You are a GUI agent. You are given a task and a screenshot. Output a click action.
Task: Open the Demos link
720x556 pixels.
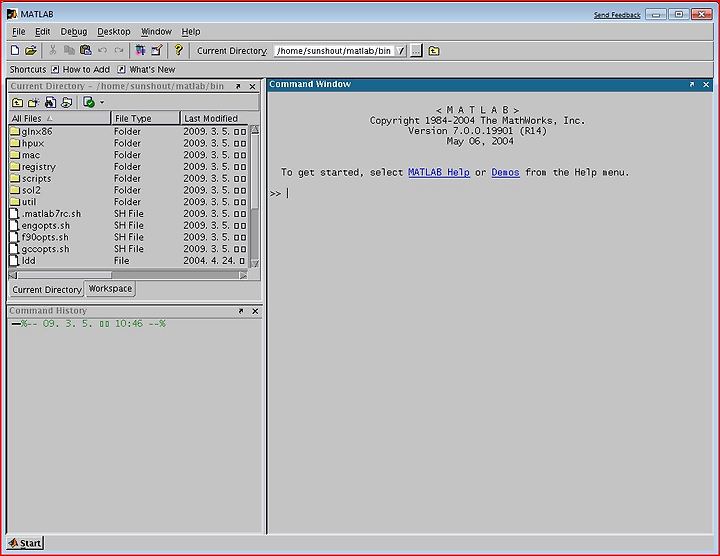505,173
